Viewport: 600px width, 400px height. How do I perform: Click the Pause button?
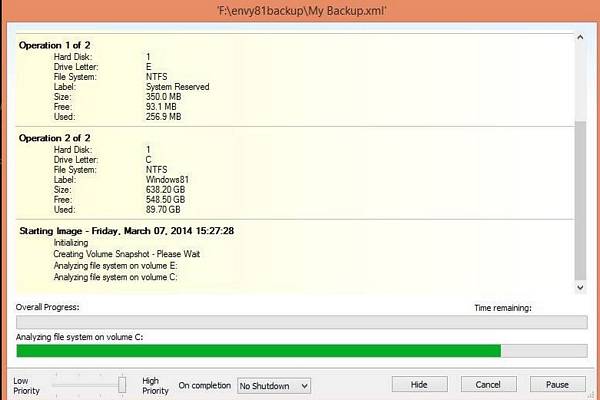pos(557,384)
